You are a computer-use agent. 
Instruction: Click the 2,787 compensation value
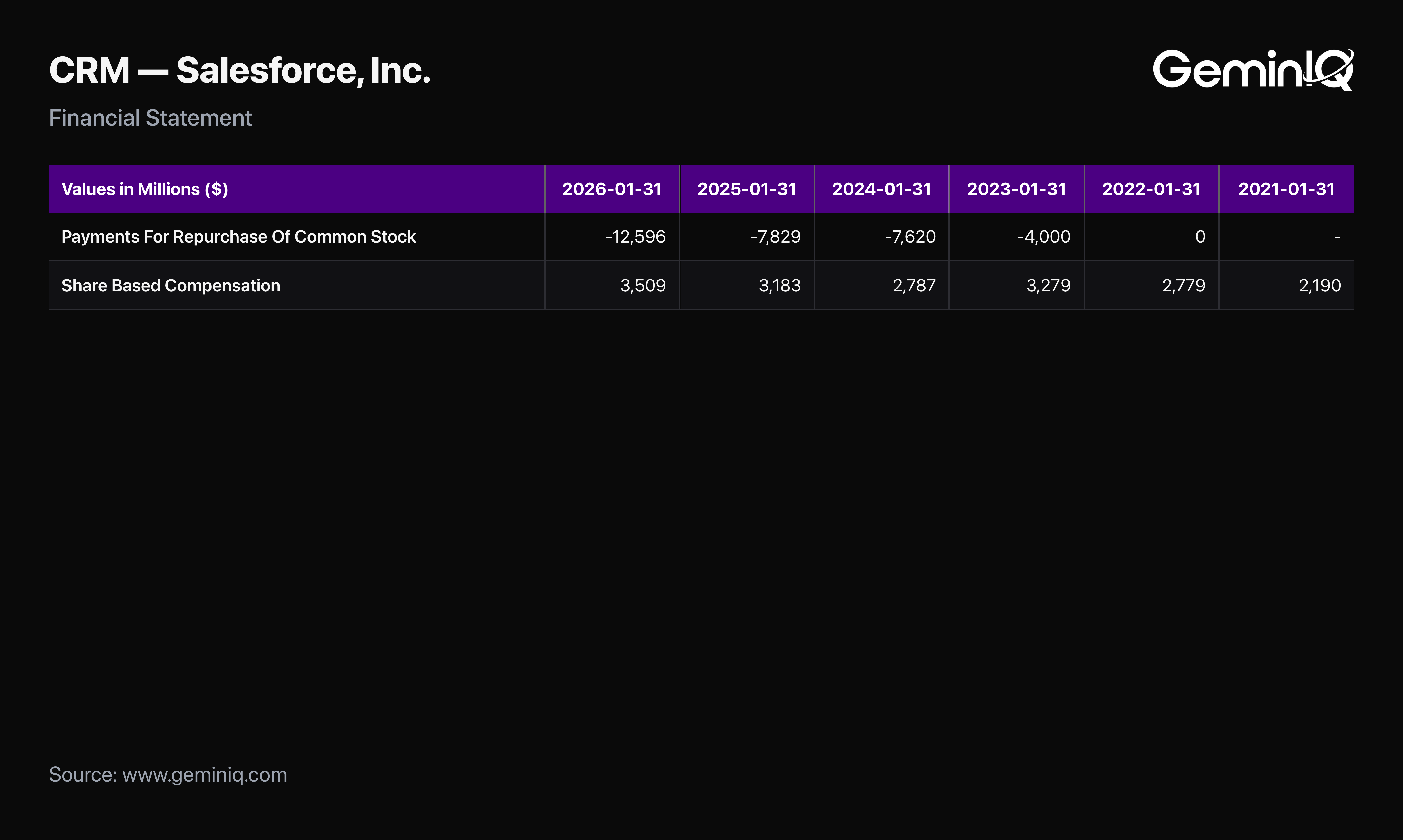[914, 285]
